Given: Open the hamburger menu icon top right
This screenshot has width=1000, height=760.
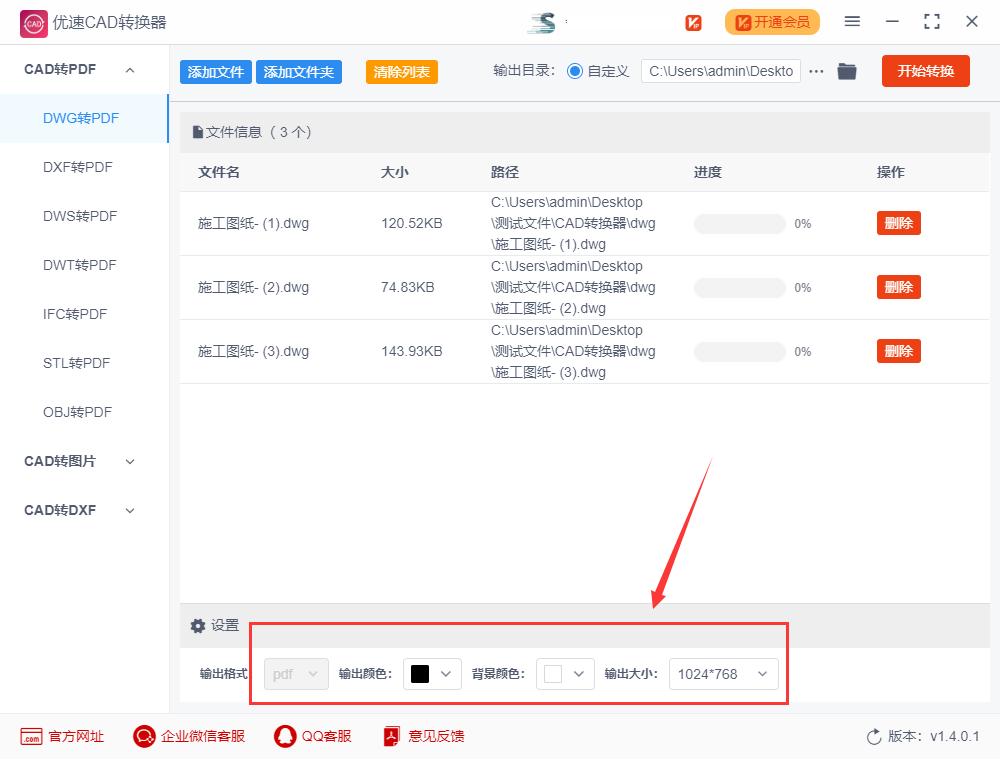Looking at the screenshot, I should [x=853, y=21].
